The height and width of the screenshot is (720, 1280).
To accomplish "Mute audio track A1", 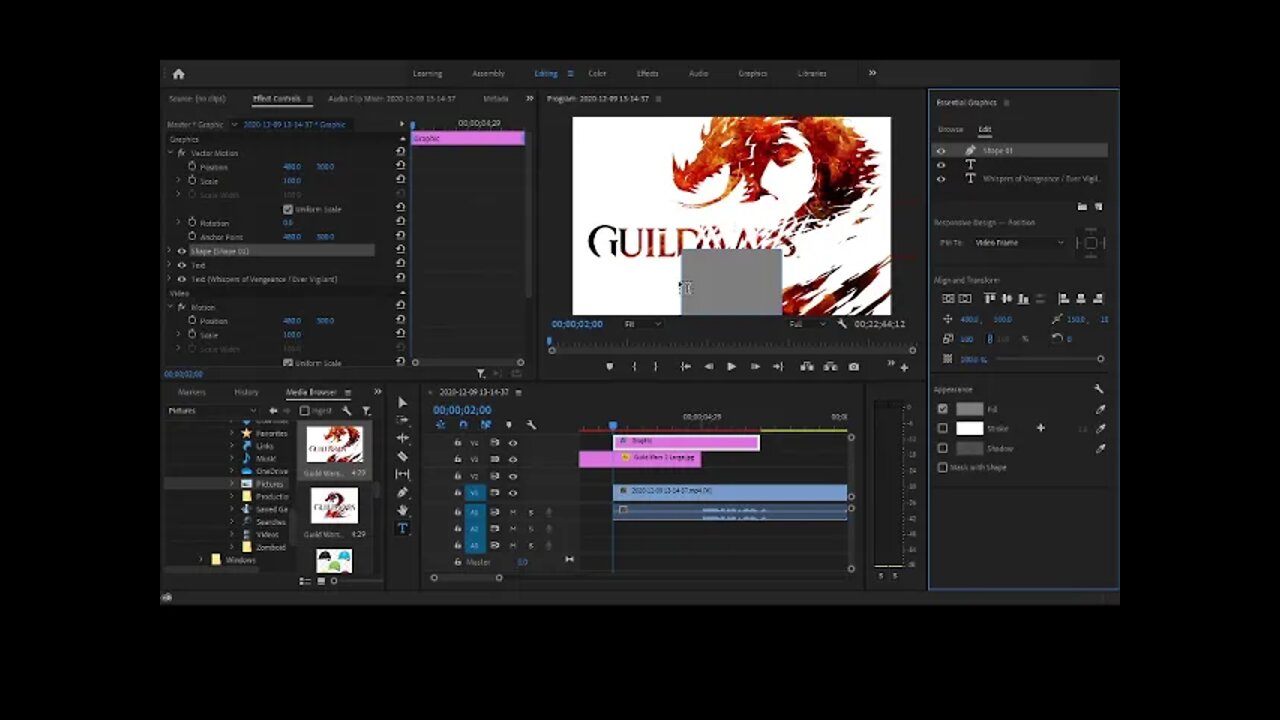I will tap(513, 512).
